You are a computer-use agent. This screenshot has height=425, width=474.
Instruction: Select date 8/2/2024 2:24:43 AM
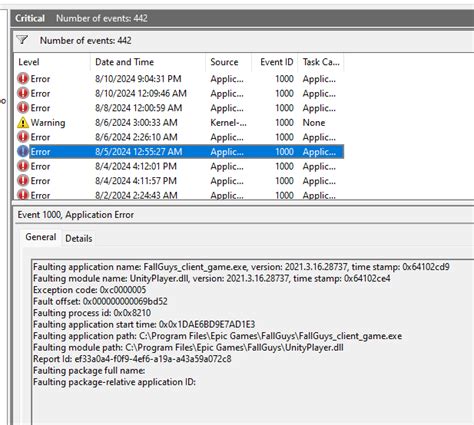click(x=136, y=195)
